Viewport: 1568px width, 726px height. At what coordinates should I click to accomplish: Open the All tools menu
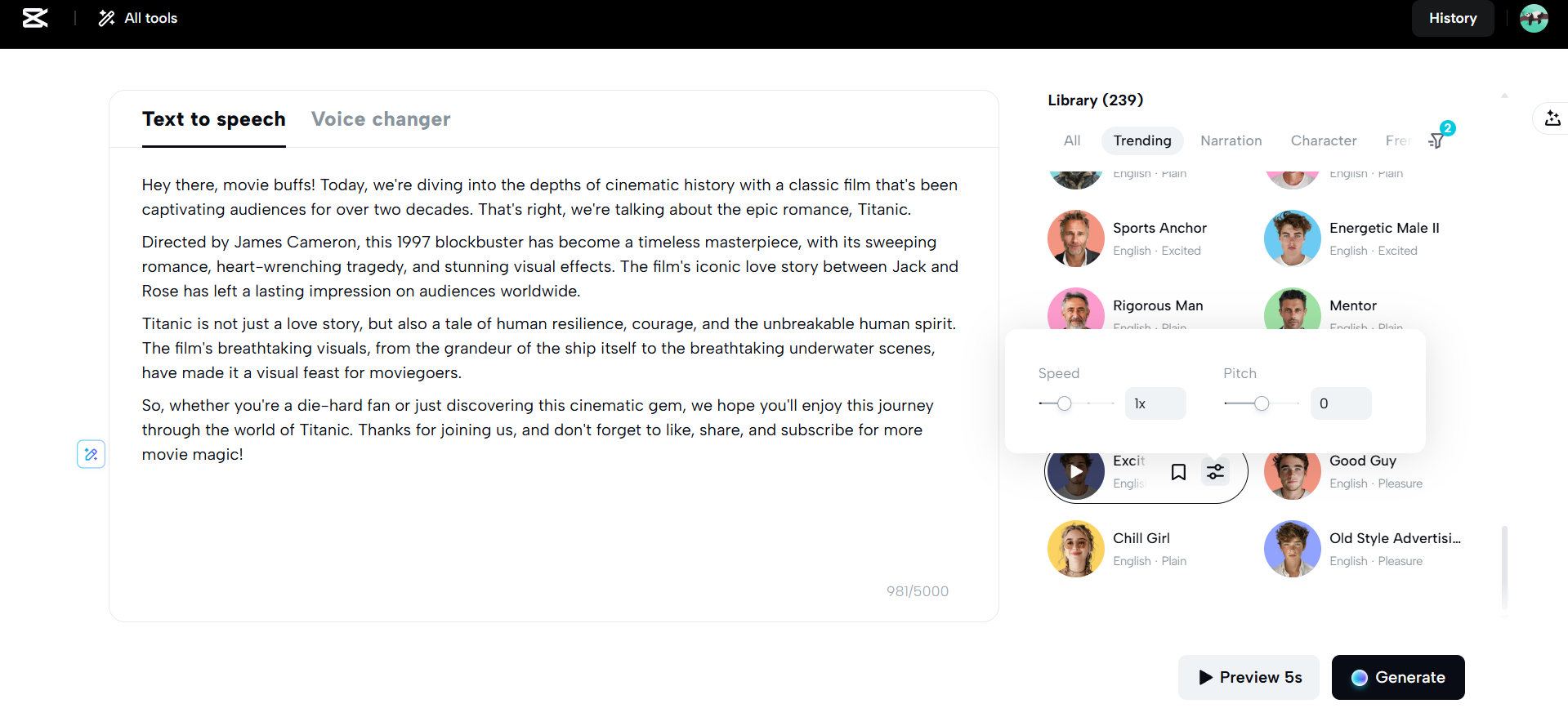tap(138, 18)
